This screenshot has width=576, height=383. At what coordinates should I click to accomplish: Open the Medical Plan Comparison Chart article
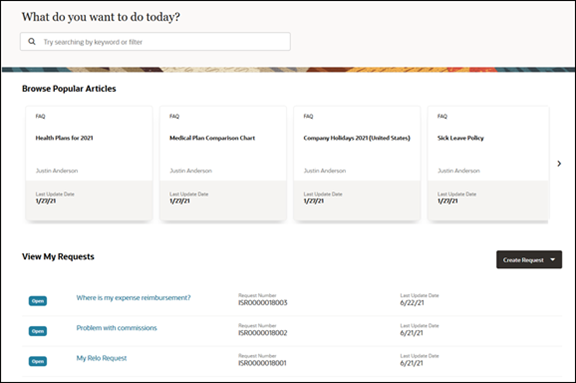coord(212,138)
